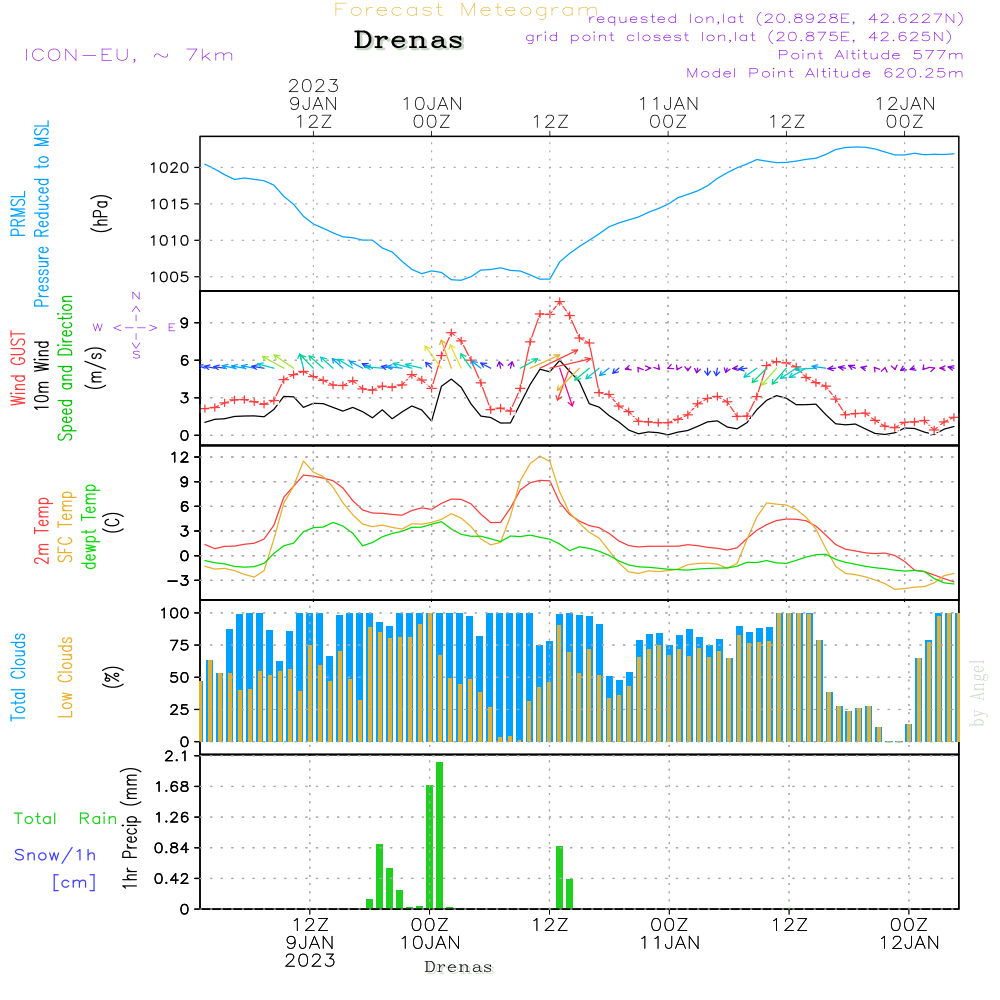The width and height of the screenshot is (1000, 1000).
Task: Click the '100' cloud percentage axis tick
Action: tap(174, 613)
